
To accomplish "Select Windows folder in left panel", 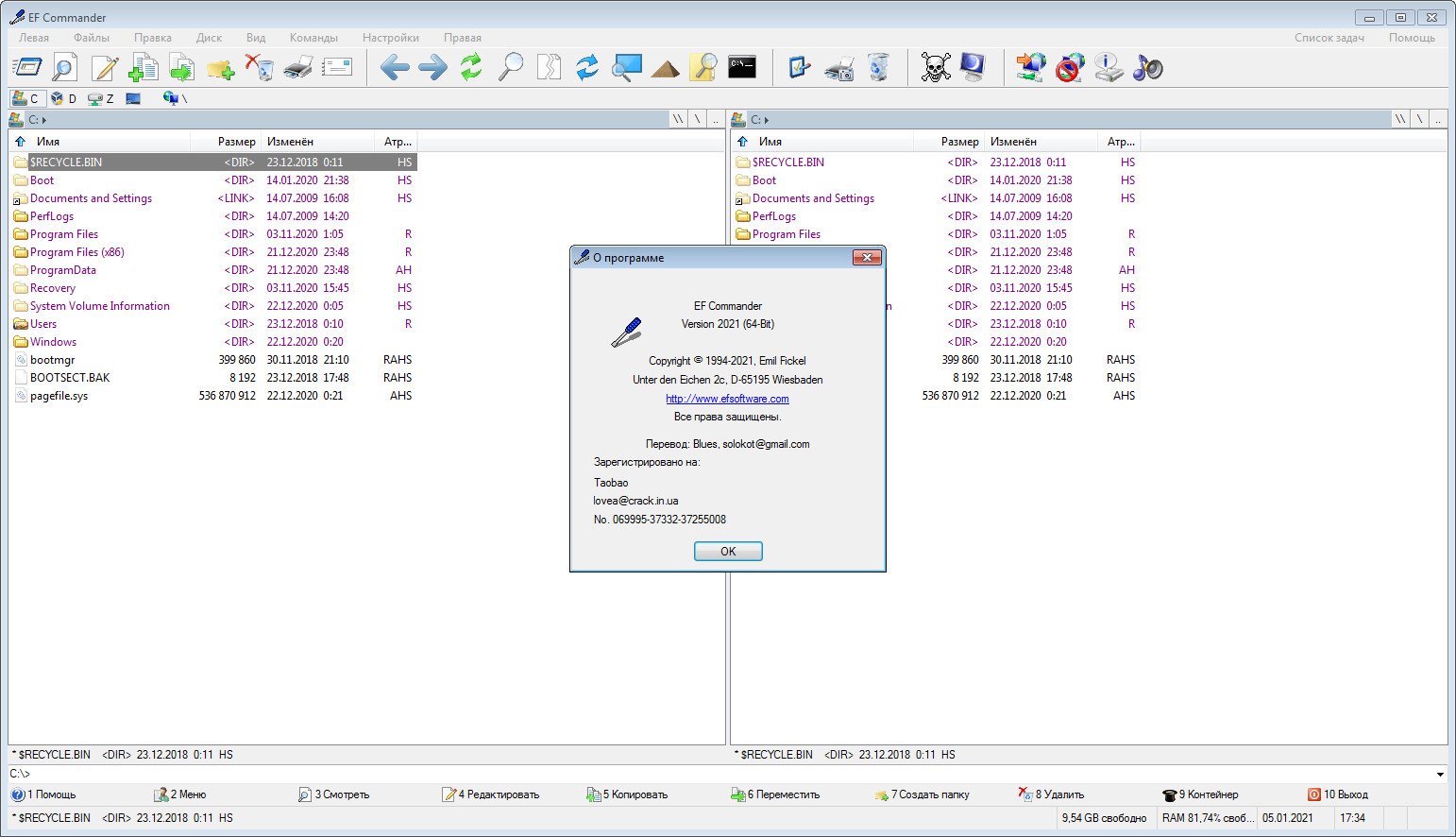I will coord(53,342).
